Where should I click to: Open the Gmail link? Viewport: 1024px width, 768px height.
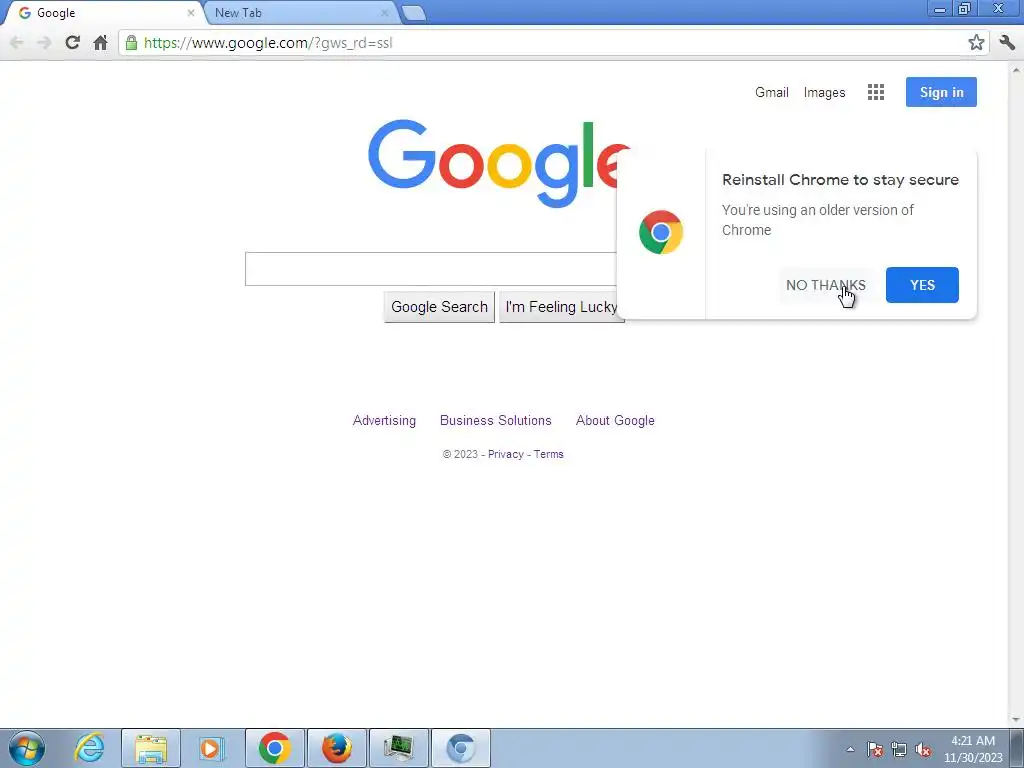coord(772,93)
